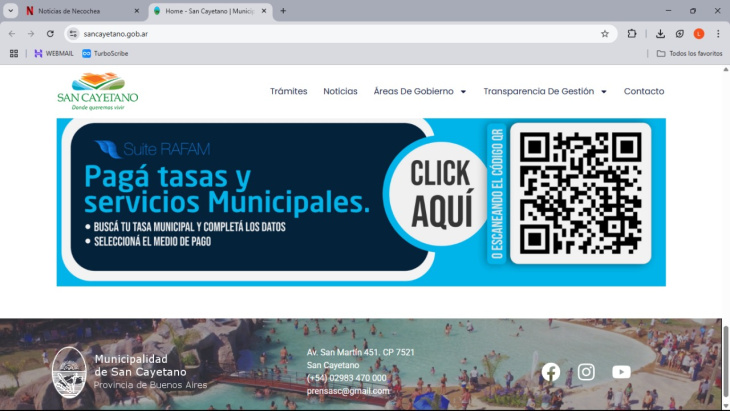Viewport: 730px width, 411px height.
Task: Open the Noticias menu item
Action: coord(340,91)
